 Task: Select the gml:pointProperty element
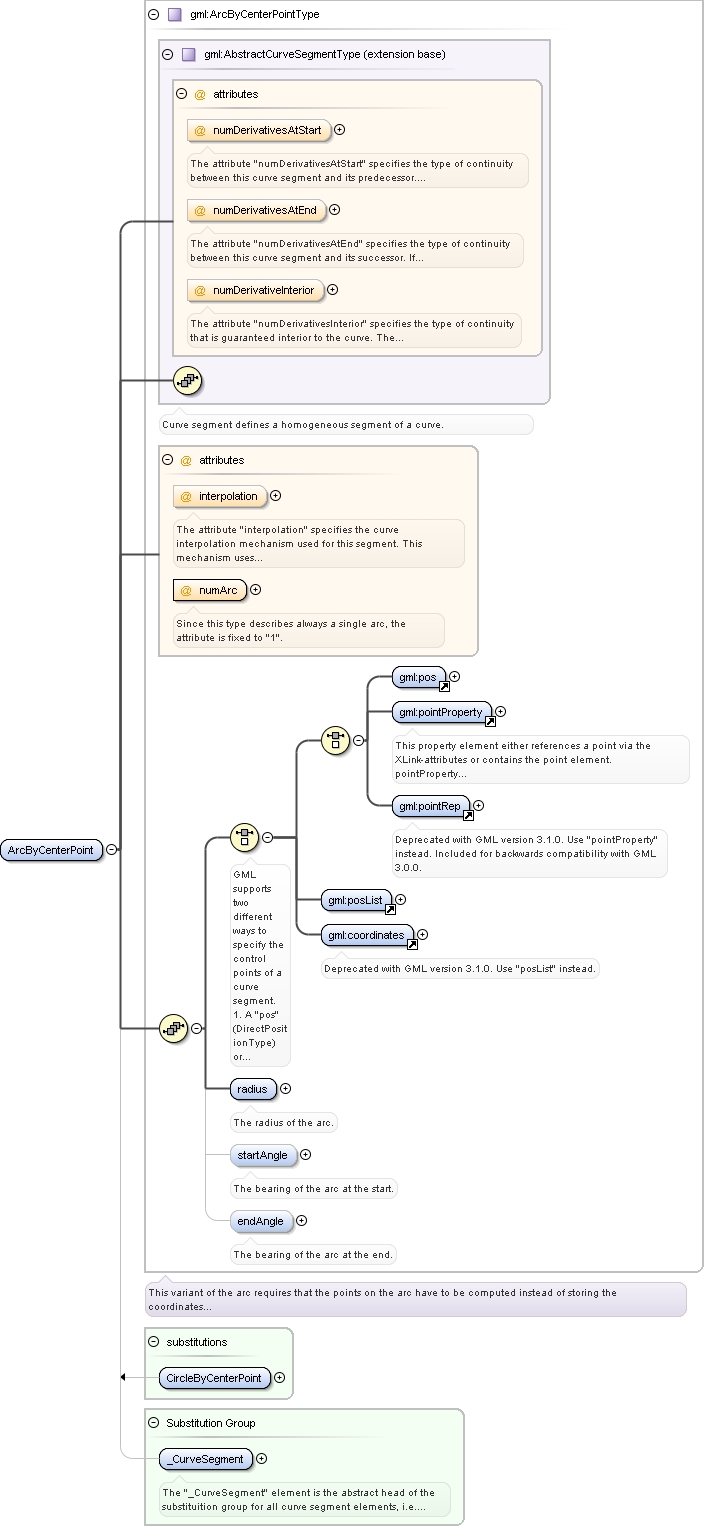tap(441, 713)
